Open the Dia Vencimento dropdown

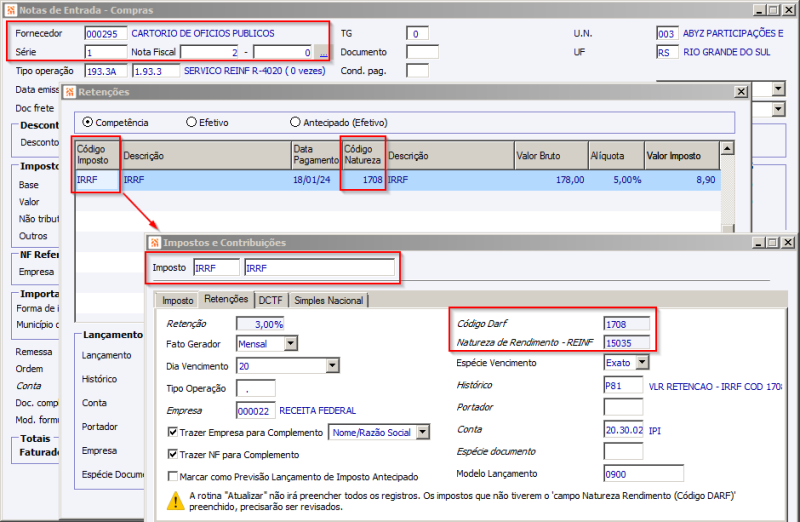[333, 365]
